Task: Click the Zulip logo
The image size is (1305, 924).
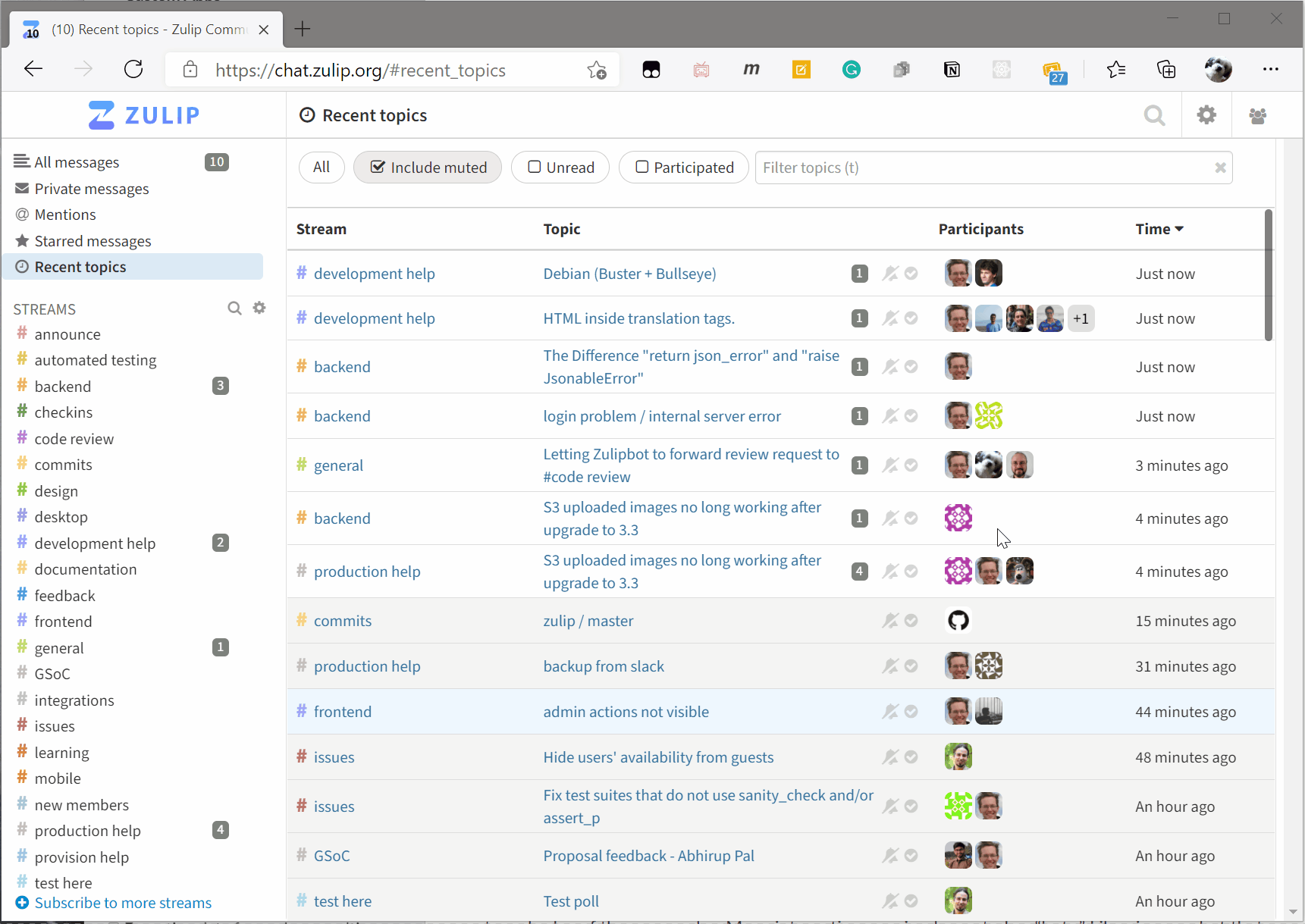Action: [x=143, y=115]
